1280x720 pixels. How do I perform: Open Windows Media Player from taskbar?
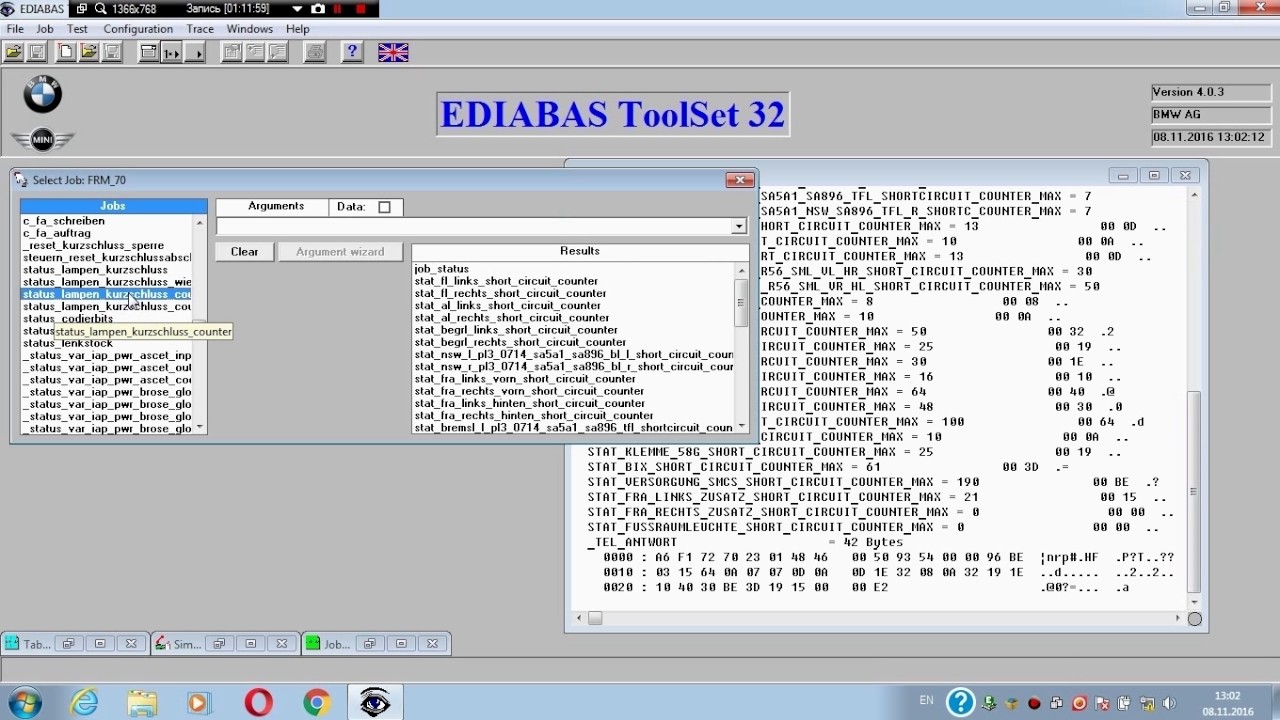click(198, 703)
